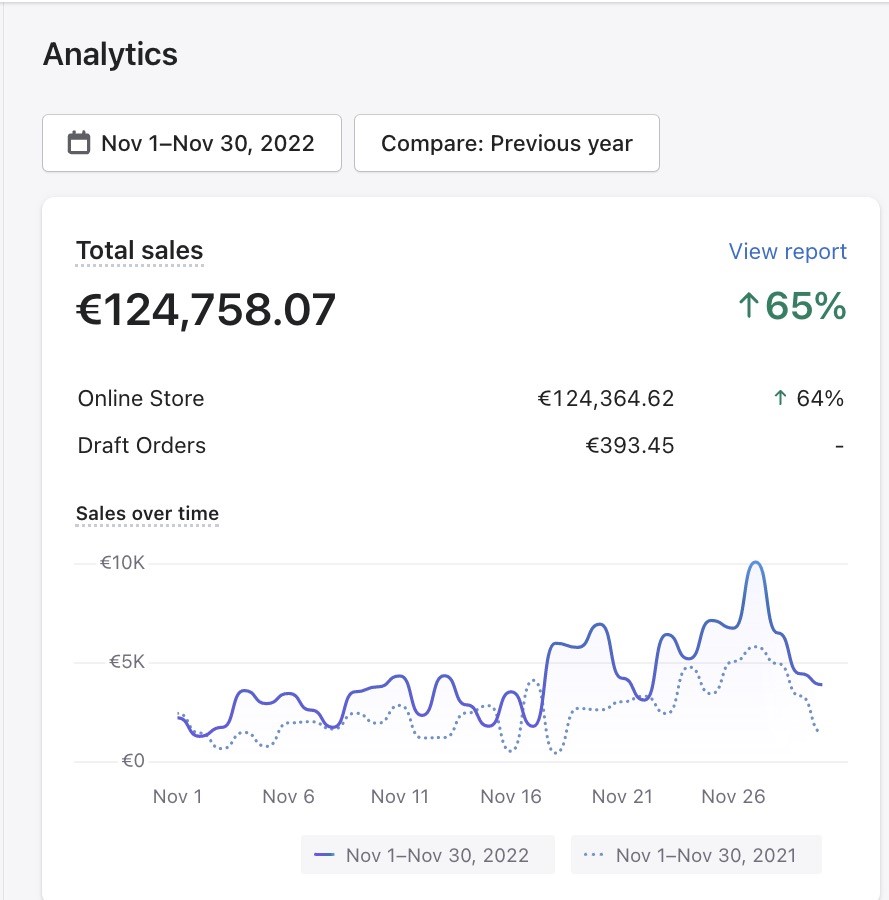
Task: Click the small up arrow beside 64%
Action: (780, 399)
